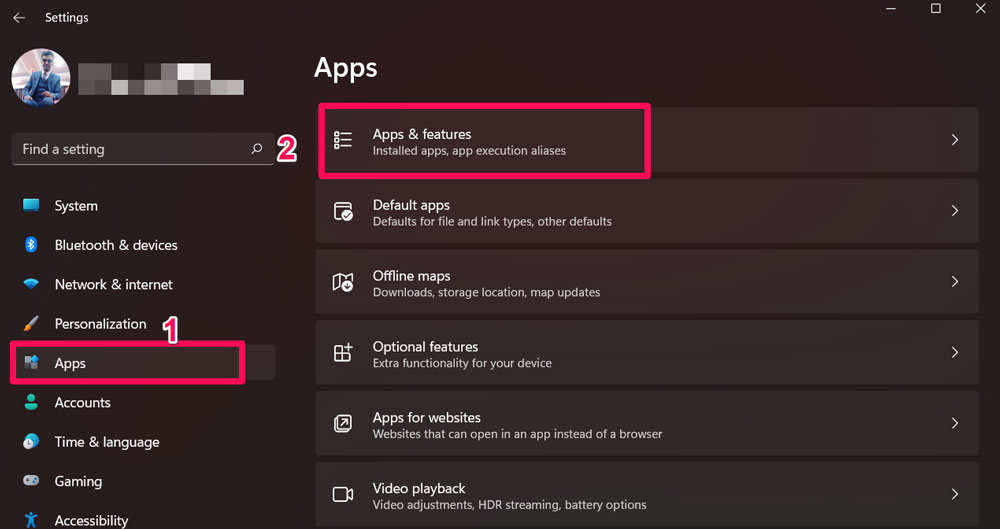Select Accounts in the sidebar
The width and height of the screenshot is (1000, 529).
coord(82,403)
